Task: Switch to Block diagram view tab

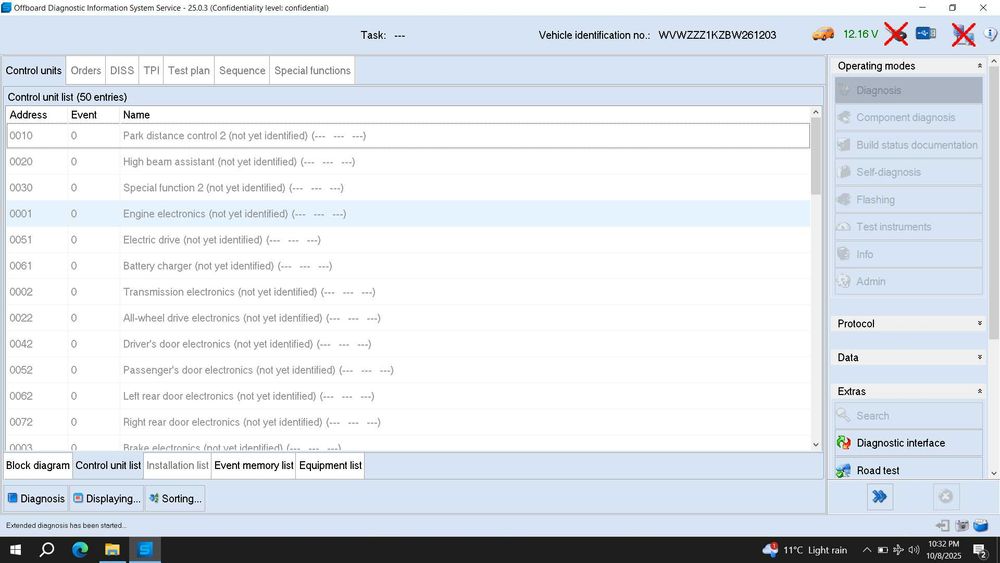Action: coord(38,465)
